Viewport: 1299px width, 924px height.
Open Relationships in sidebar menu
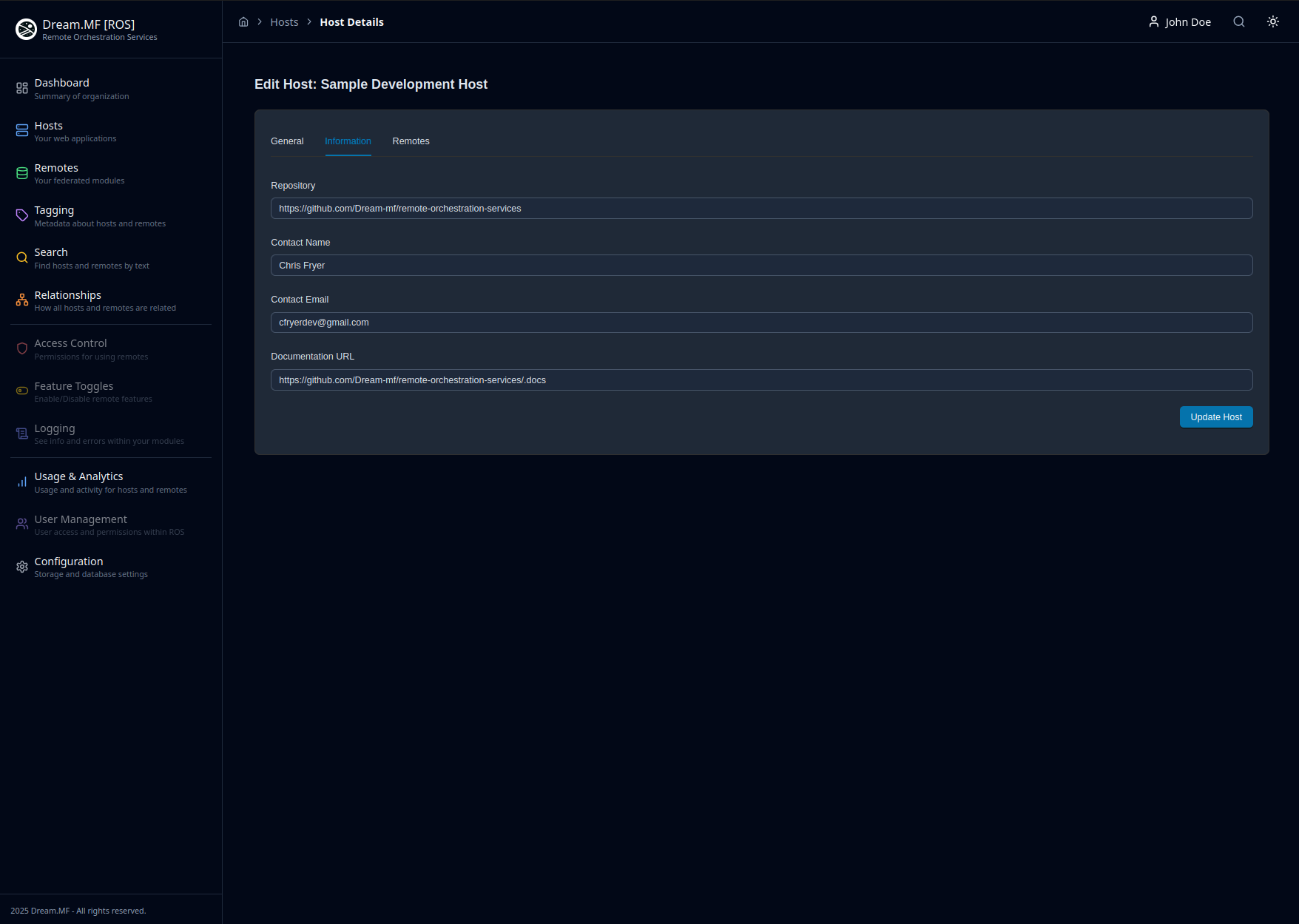111,300
